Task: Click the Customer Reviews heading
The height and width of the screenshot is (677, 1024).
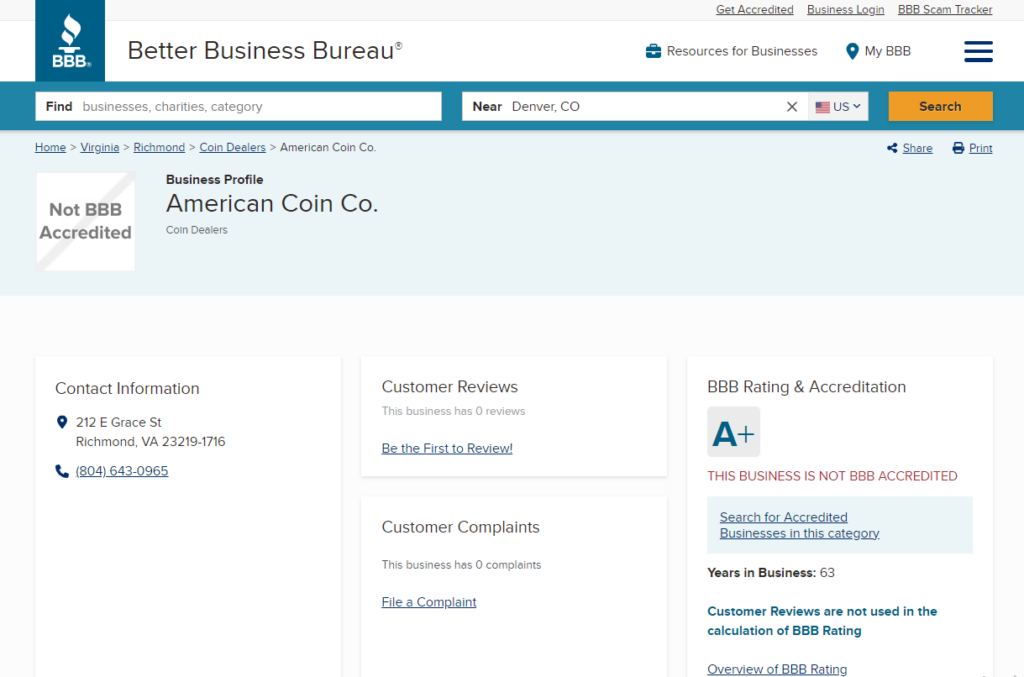Action: click(449, 386)
